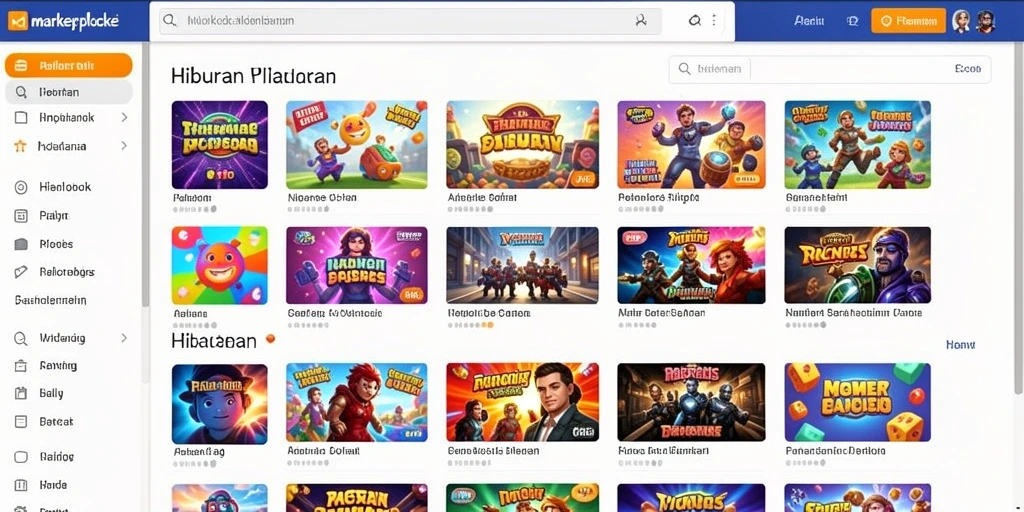Open the man in suit game thumbnail
1024x512 pixels.
pyautogui.click(x=522, y=402)
